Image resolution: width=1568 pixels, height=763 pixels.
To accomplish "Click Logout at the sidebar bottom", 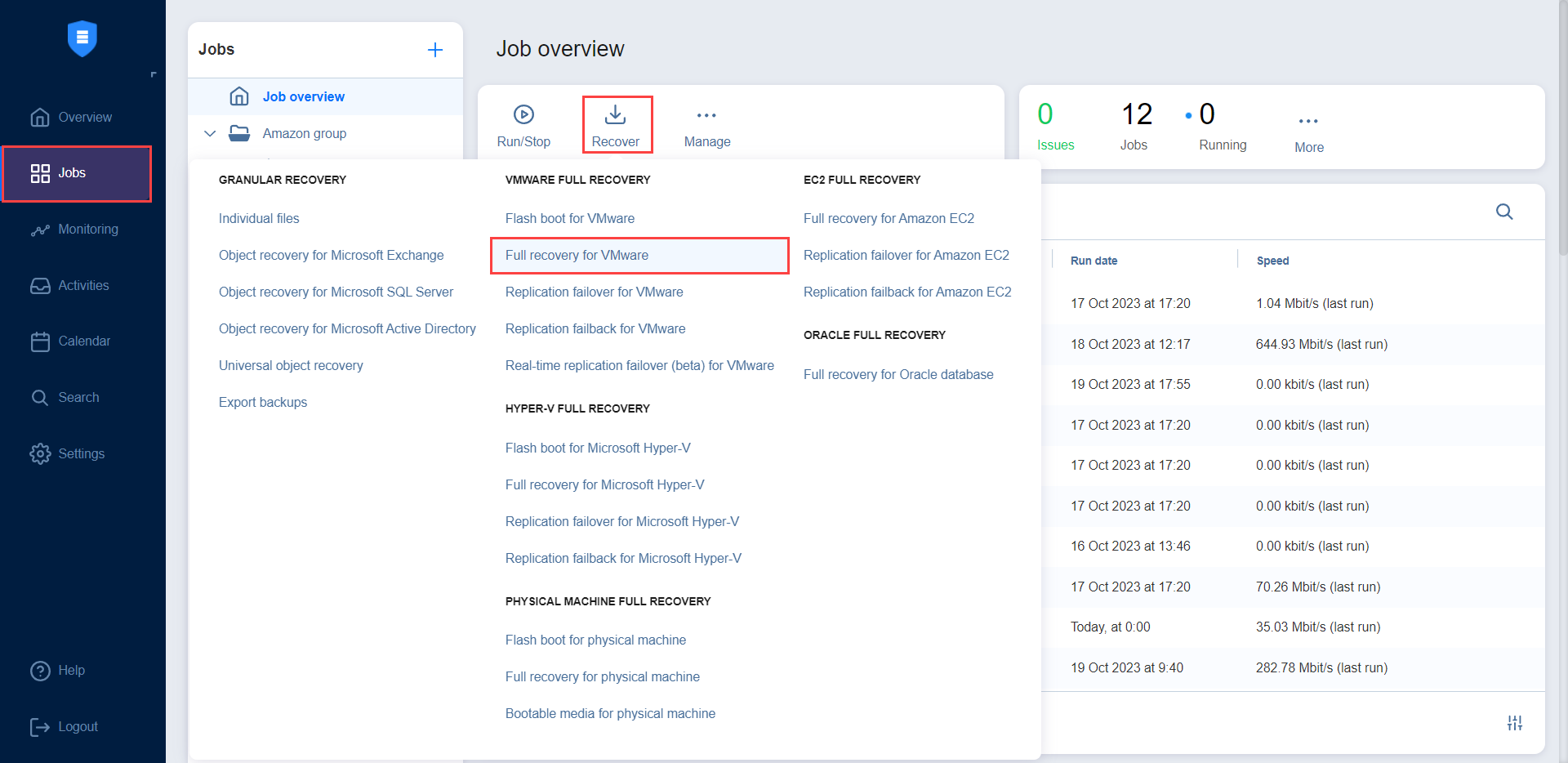I will coord(78,726).
